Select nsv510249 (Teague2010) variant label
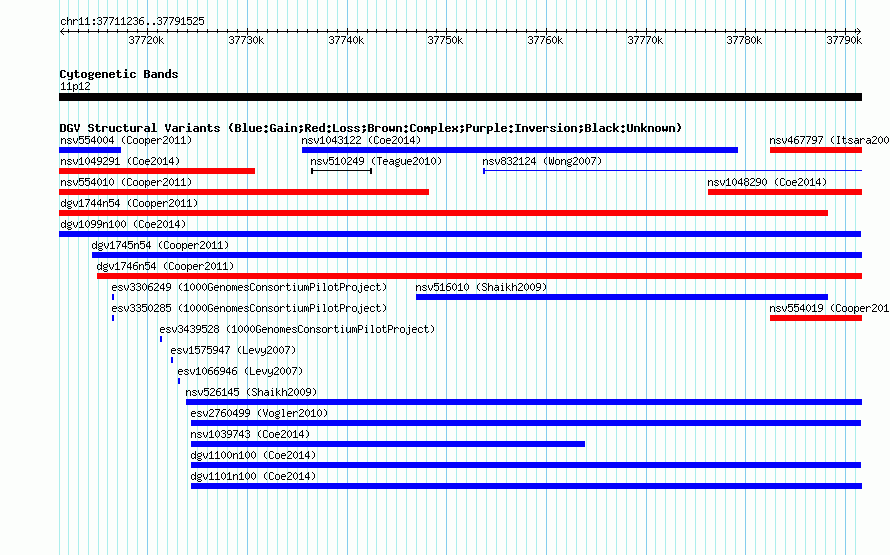890x555 pixels. [376, 161]
